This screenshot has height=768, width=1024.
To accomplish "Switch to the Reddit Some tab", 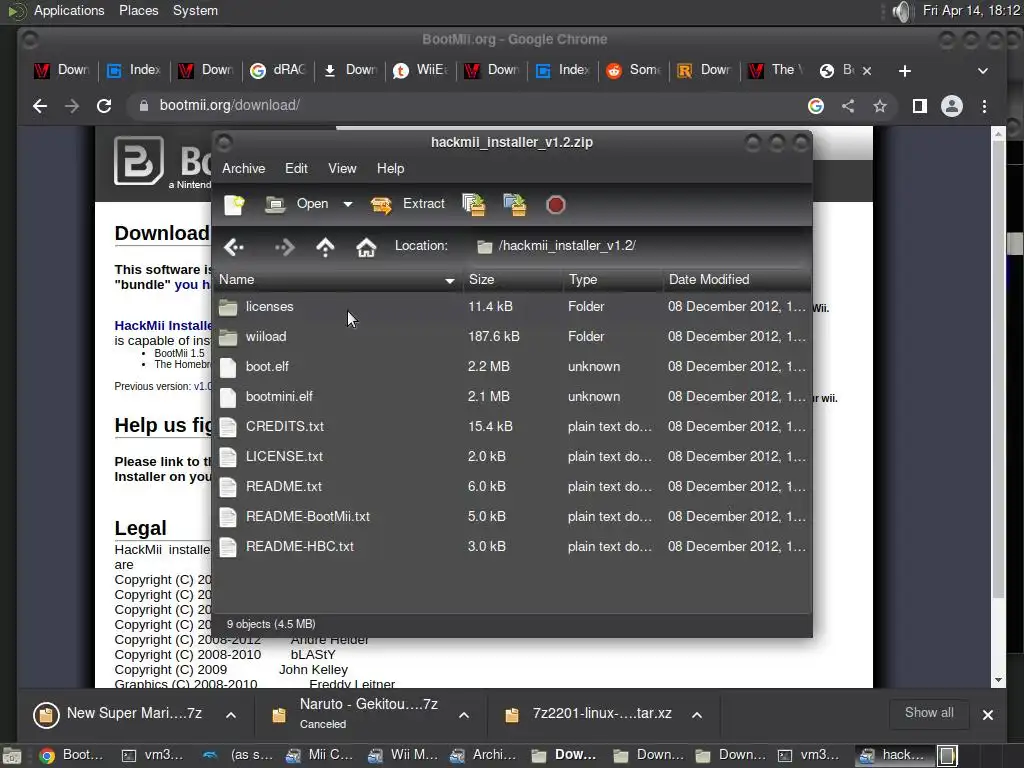I will pos(633,70).
